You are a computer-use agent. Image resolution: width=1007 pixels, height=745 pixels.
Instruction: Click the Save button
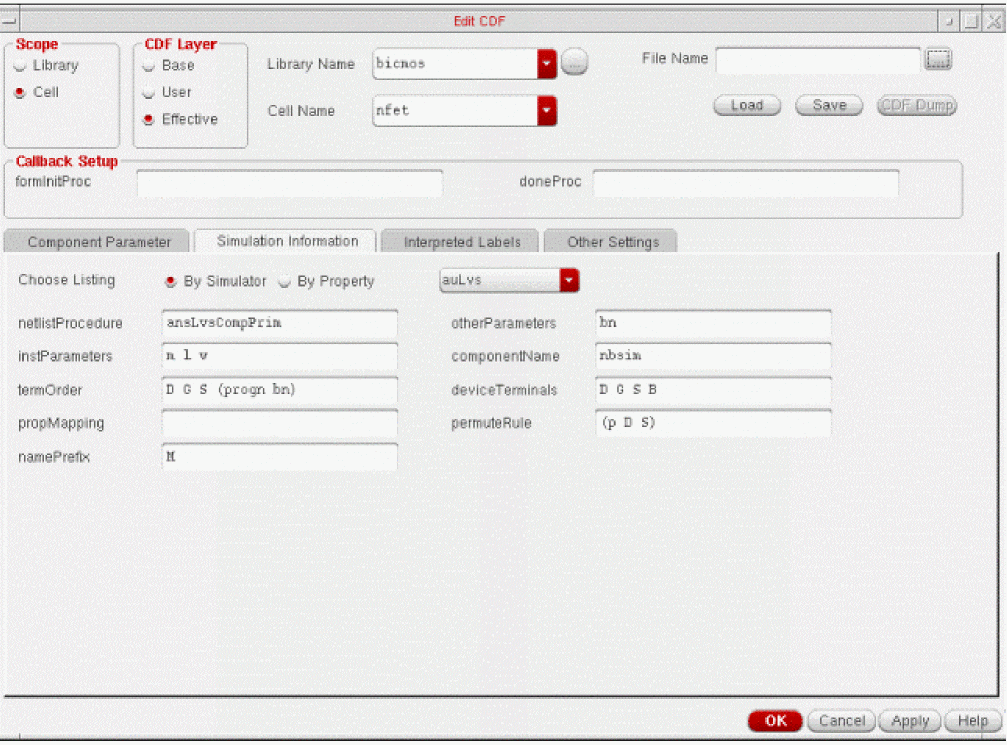[x=829, y=105]
